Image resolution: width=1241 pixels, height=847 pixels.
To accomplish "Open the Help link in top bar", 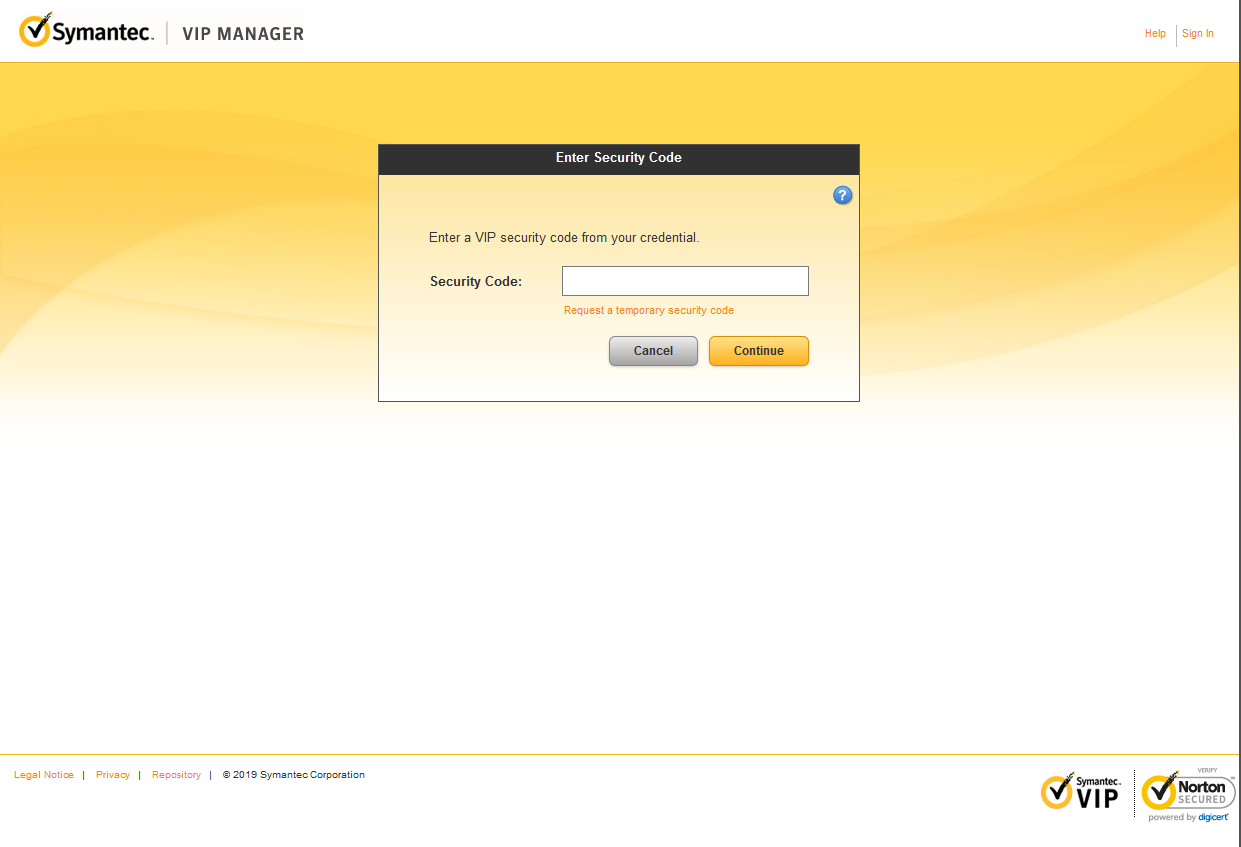I will click(x=1155, y=34).
